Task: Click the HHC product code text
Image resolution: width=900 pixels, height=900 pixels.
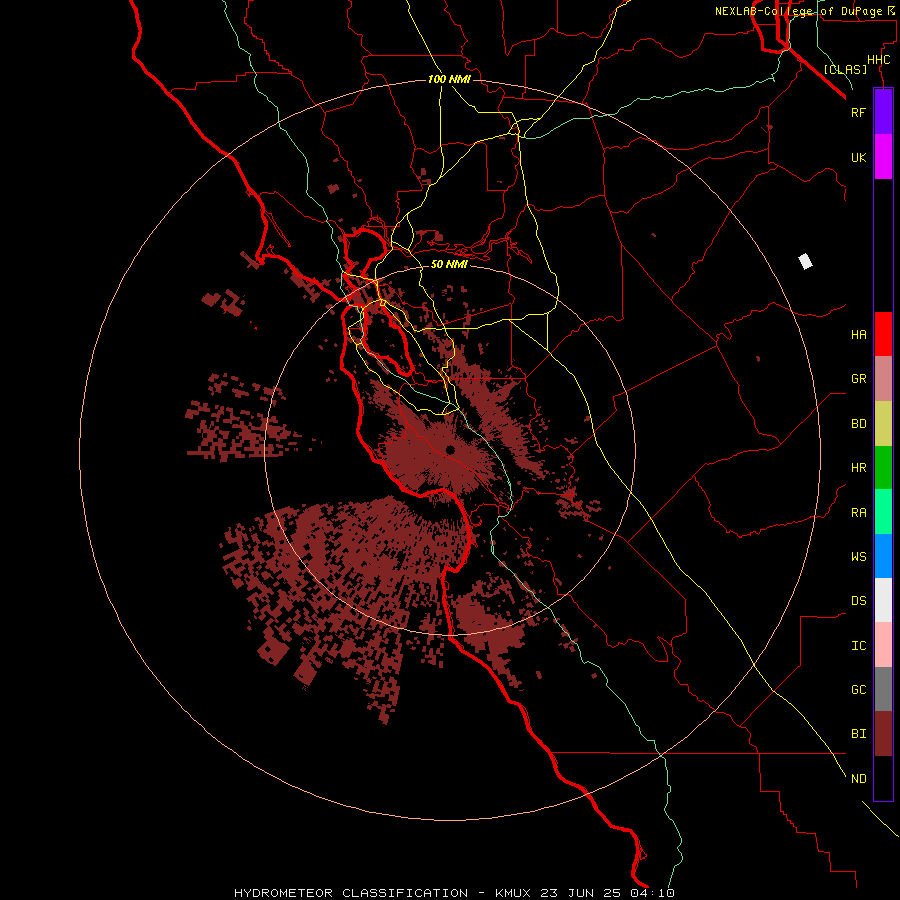Action: [878, 60]
